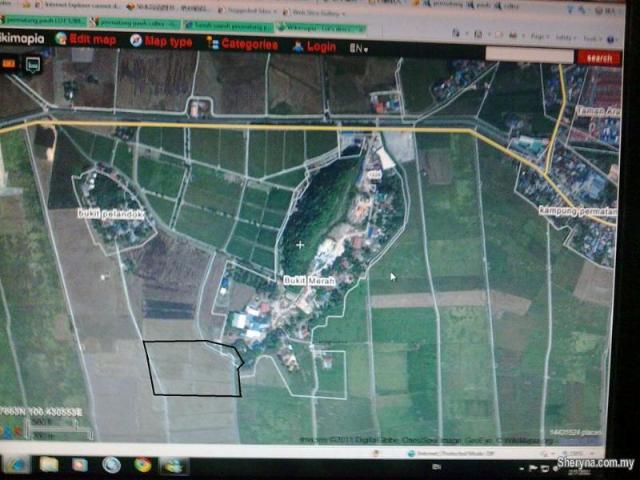Open the Map type menu
Viewport: 640px width, 480px height.
point(168,41)
